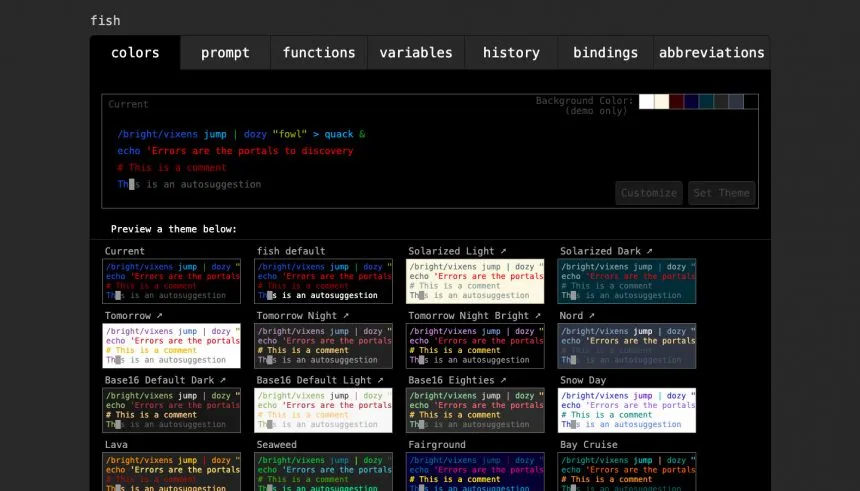Click the "Preview a theme below:" label

[174, 229]
